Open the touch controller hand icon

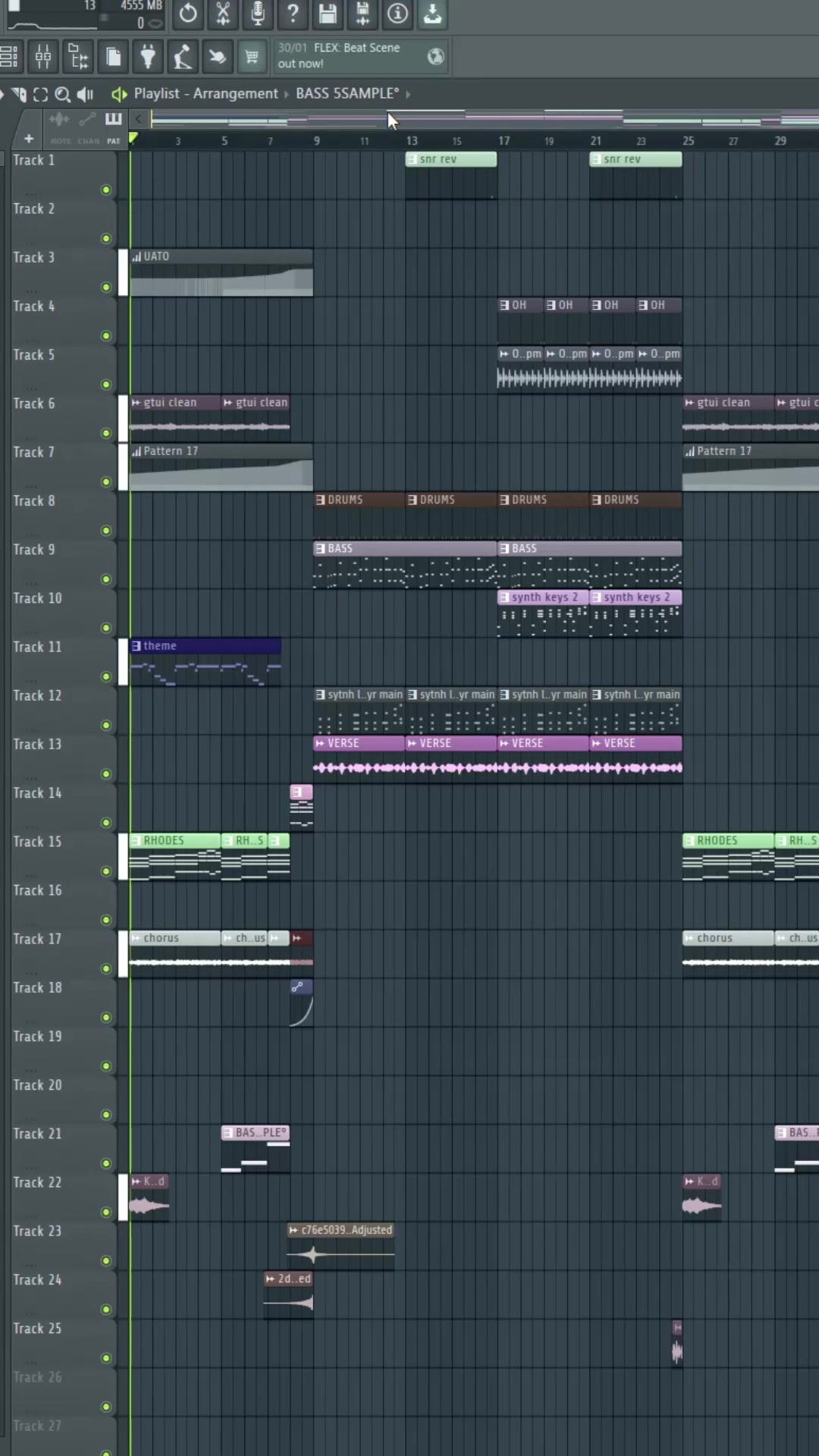(218, 56)
